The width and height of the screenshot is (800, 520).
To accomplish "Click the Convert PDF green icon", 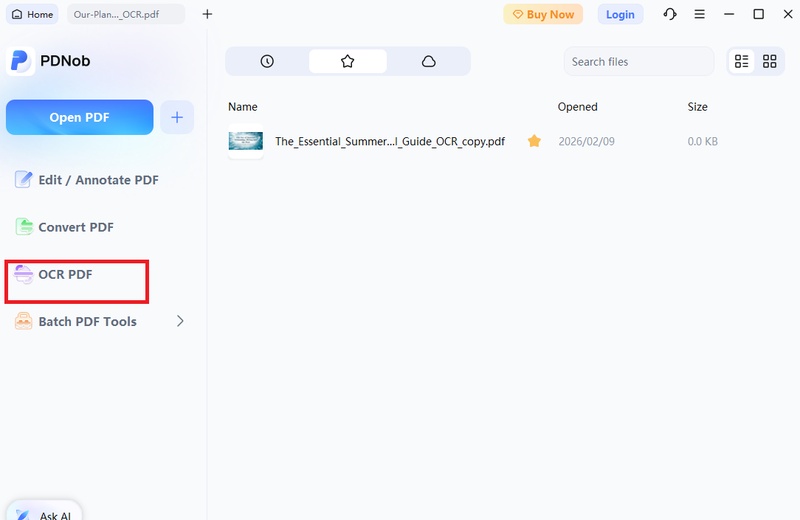I will click(x=23, y=226).
